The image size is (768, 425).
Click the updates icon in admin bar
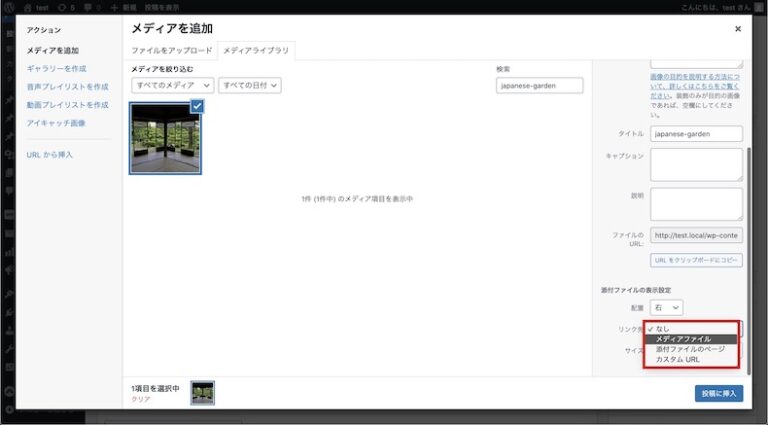[x=65, y=6]
